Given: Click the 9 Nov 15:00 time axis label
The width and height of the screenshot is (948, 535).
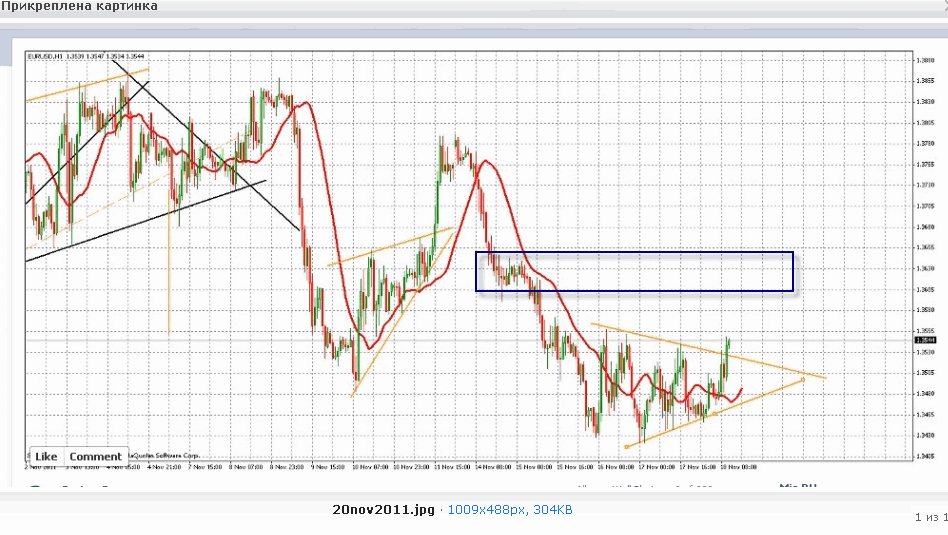Looking at the screenshot, I should click(x=328, y=467).
